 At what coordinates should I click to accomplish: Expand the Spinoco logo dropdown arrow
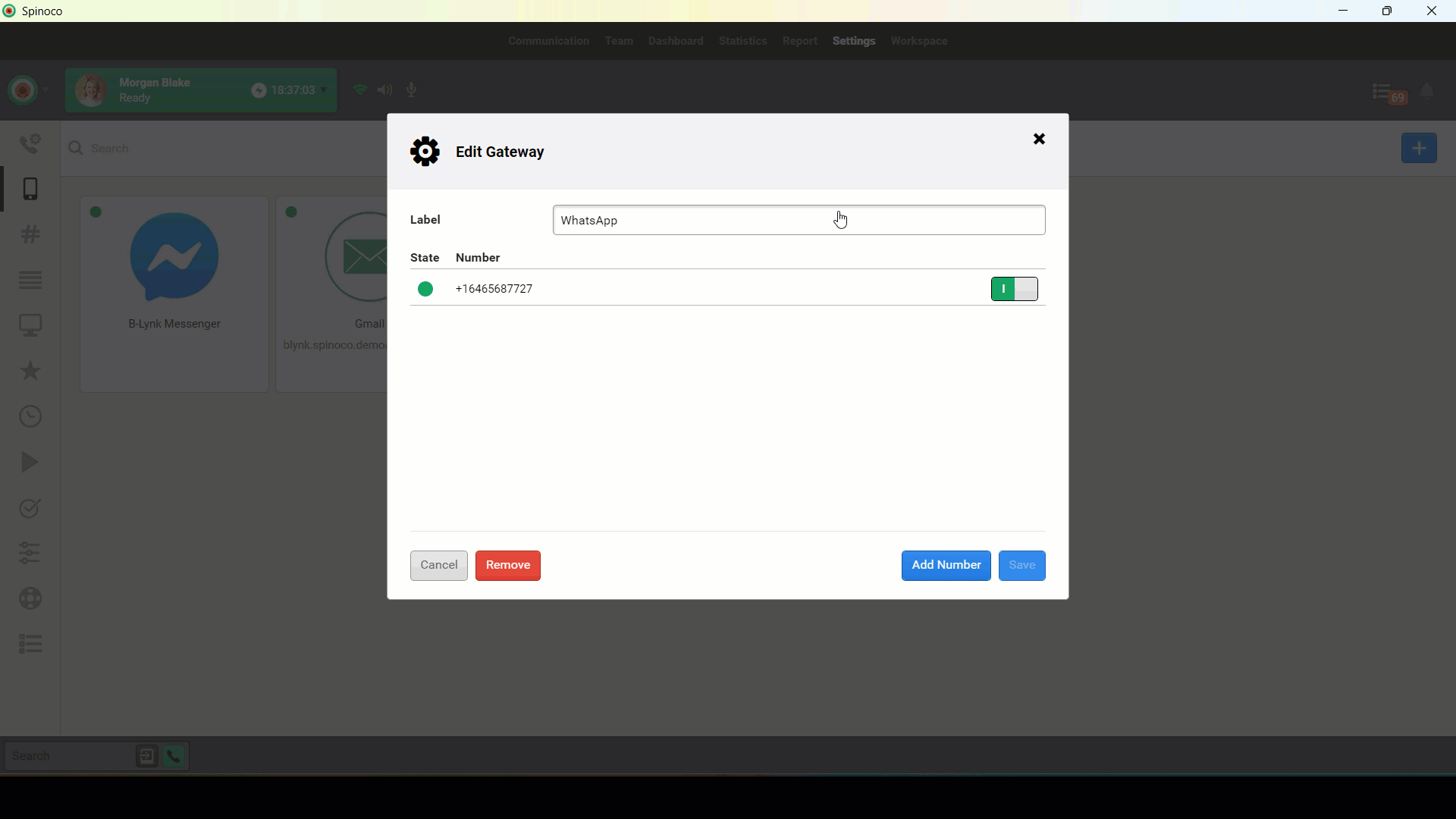pos(45,90)
